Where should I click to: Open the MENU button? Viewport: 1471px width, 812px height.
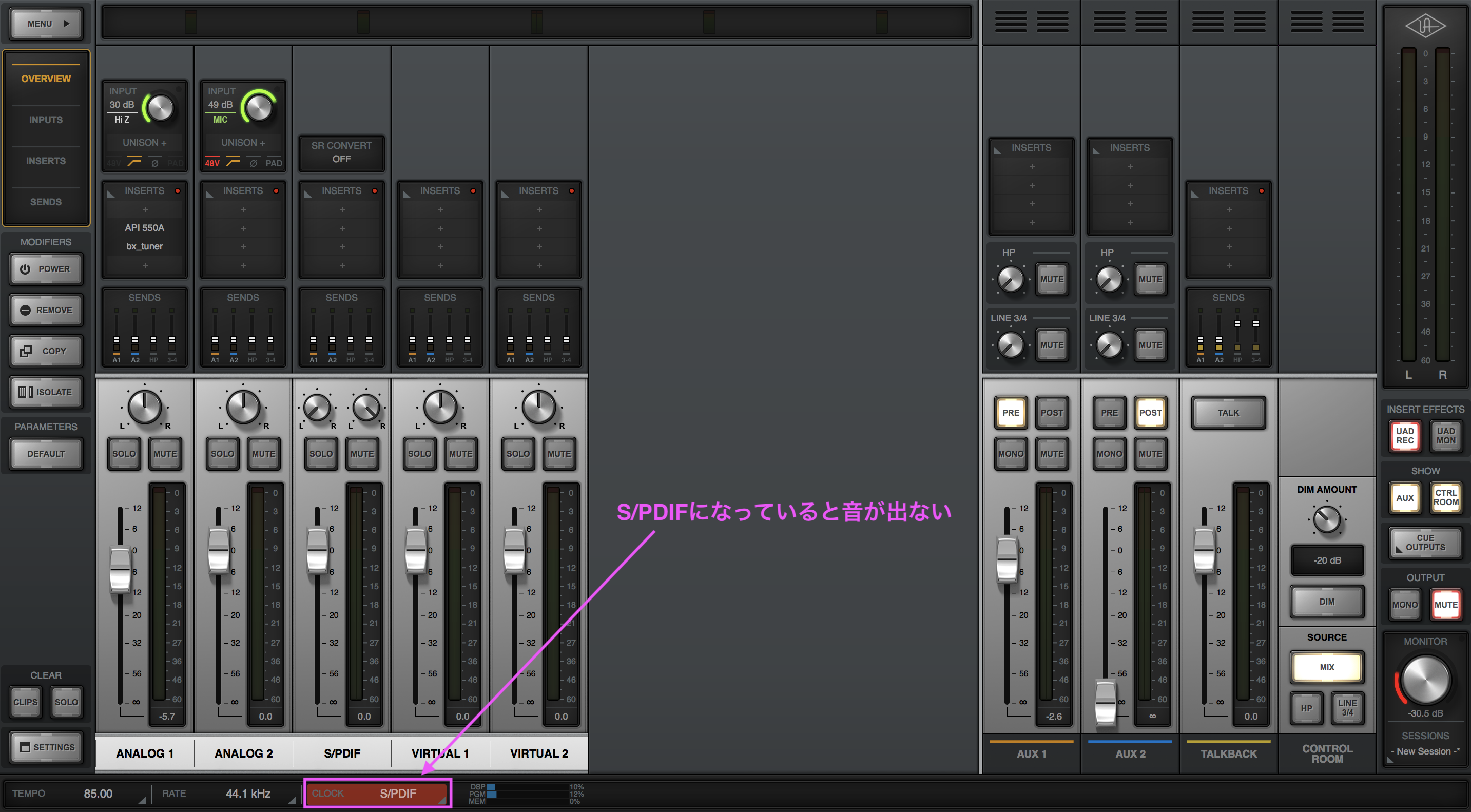point(46,24)
